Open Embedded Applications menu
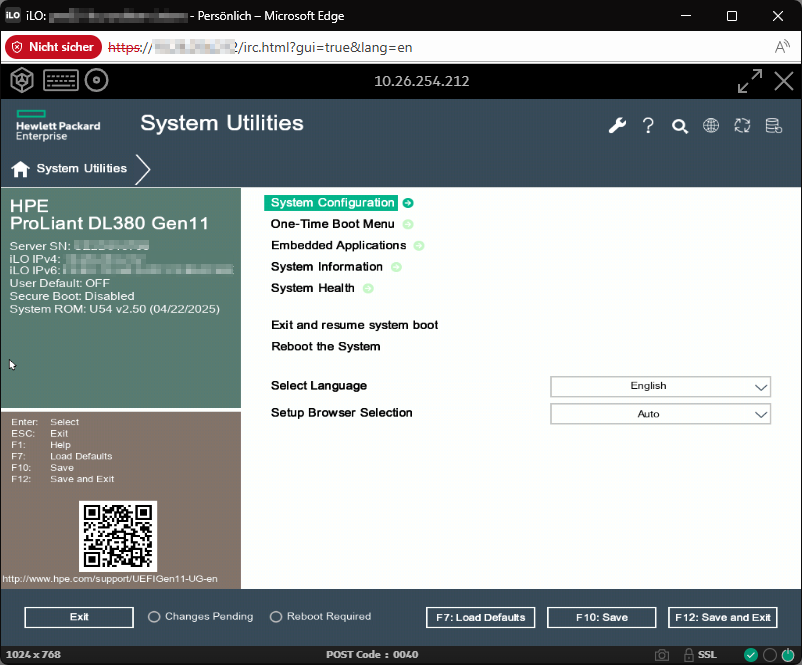This screenshot has height=665, width=802. pos(339,246)
